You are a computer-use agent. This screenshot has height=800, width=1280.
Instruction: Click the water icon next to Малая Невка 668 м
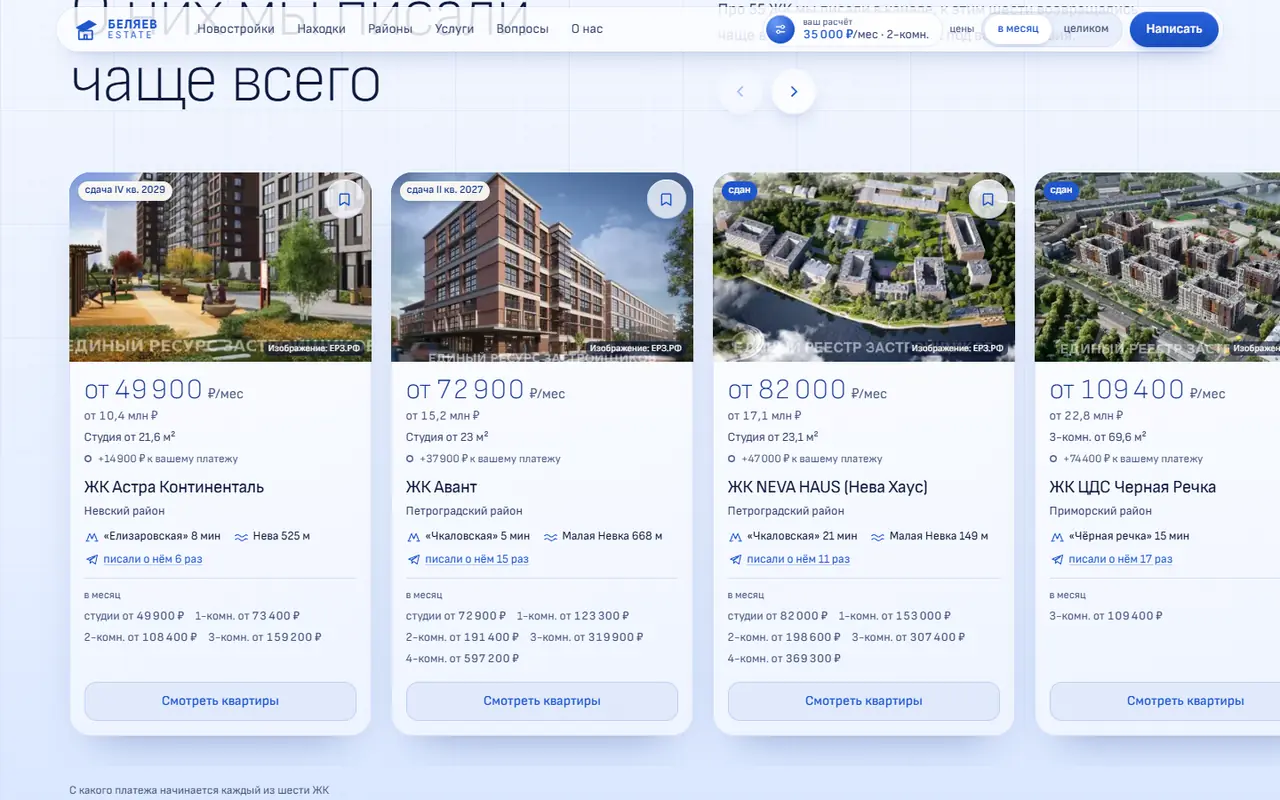click(550, 536)
